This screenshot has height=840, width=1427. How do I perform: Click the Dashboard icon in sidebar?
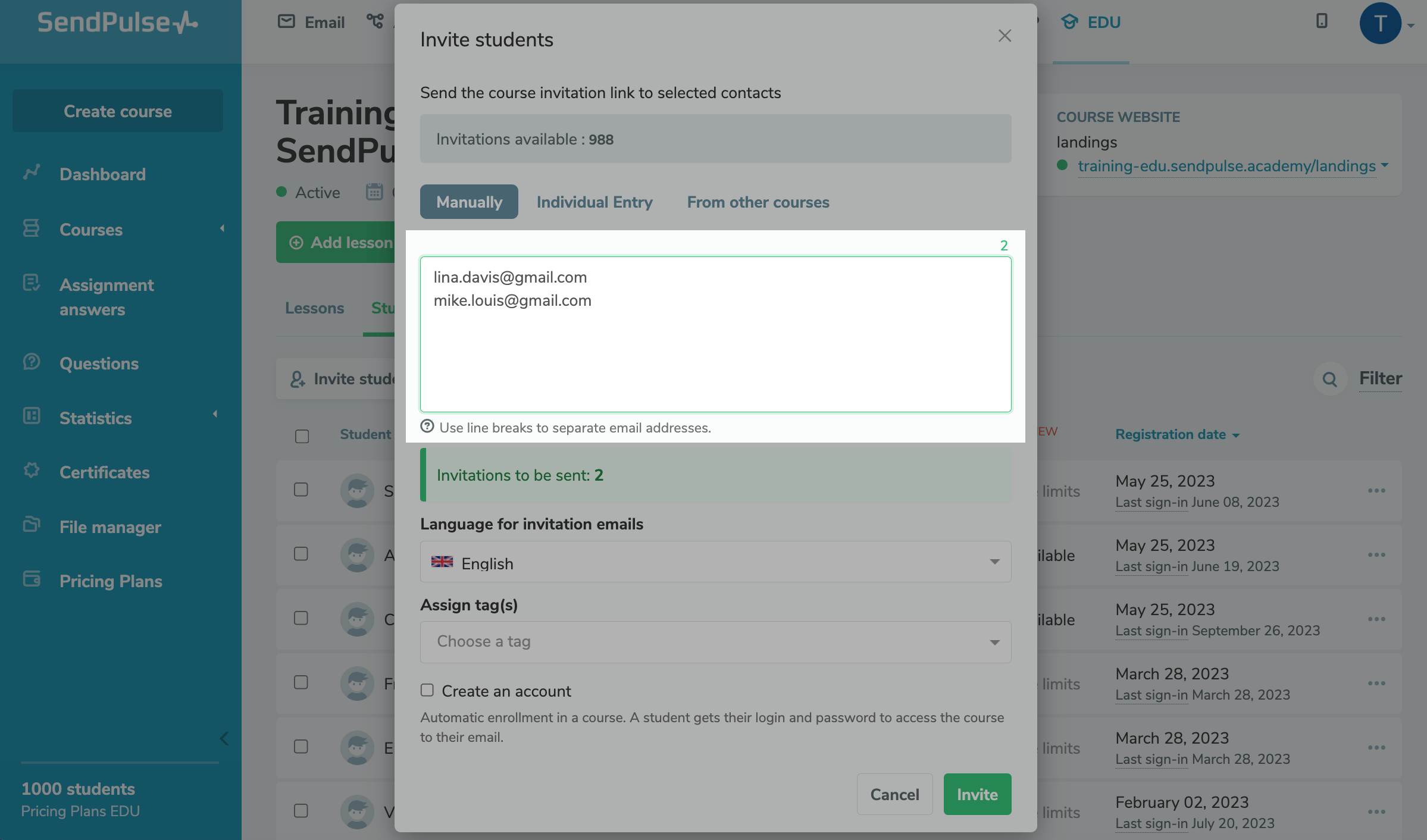click(x=32, y=173)
